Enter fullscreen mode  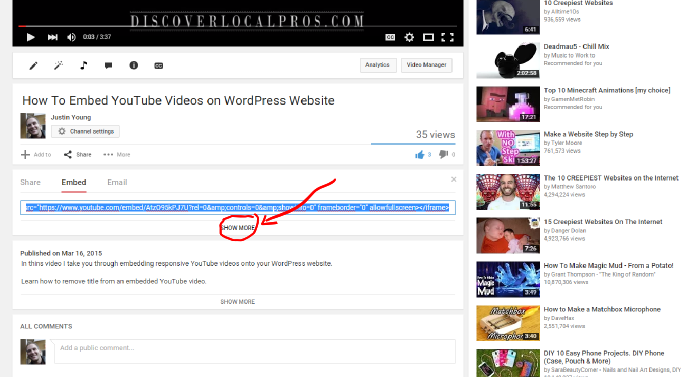tap(447, 37)
